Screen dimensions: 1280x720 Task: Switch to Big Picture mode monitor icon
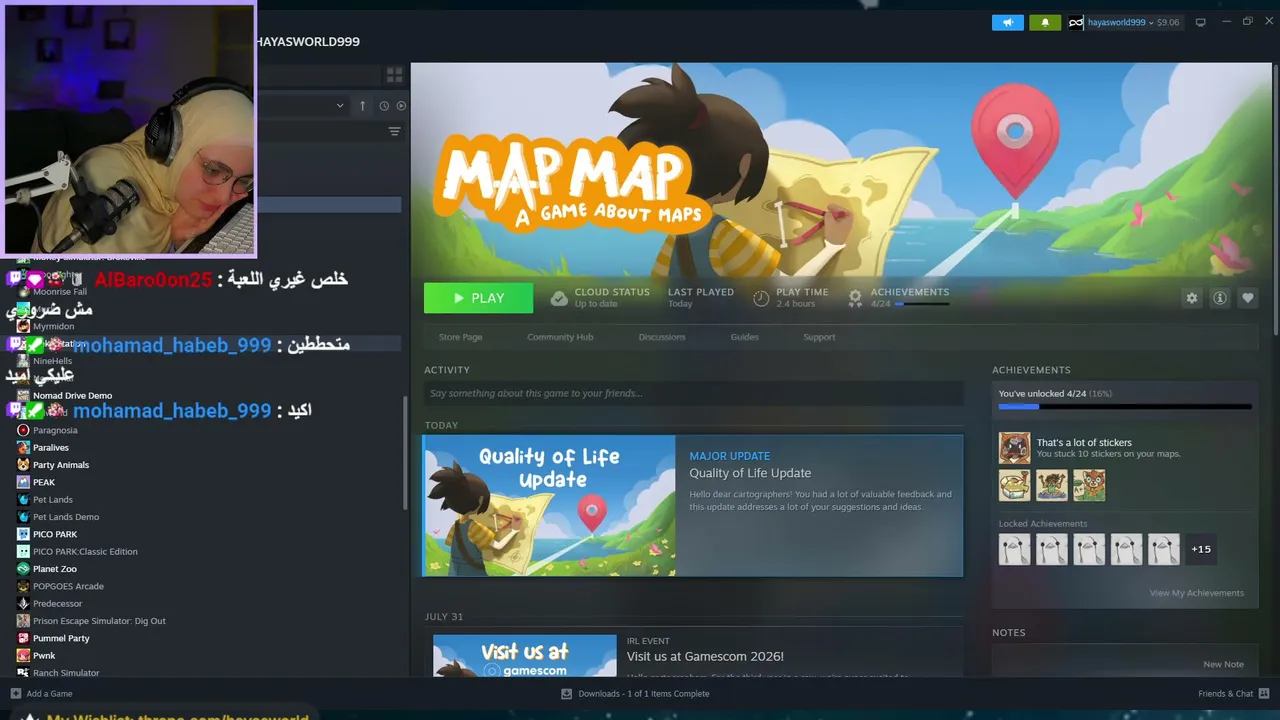point(1200,22)
